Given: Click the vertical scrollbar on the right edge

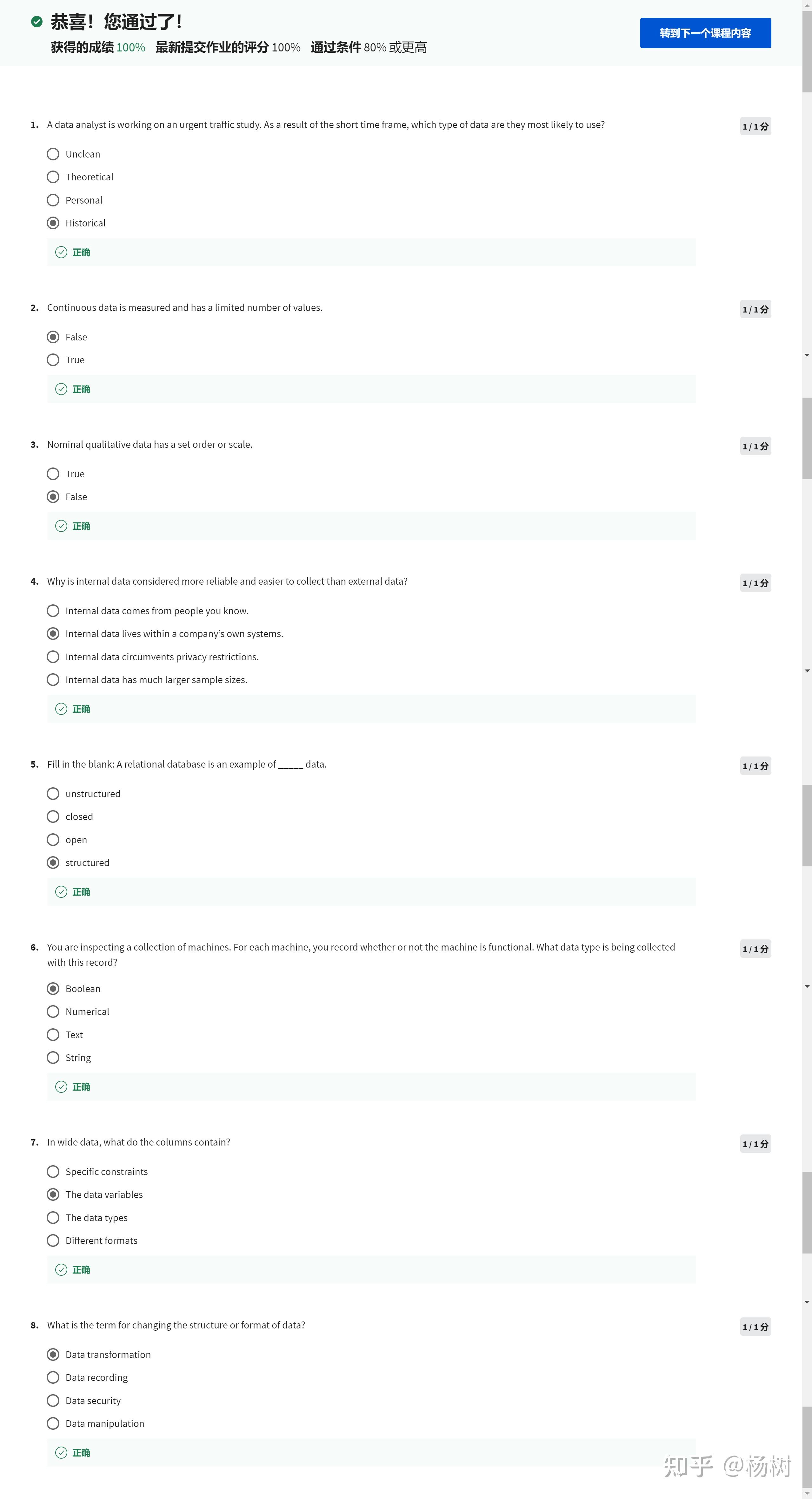Looking at the screenshot, I should click(x=807, y=52).
